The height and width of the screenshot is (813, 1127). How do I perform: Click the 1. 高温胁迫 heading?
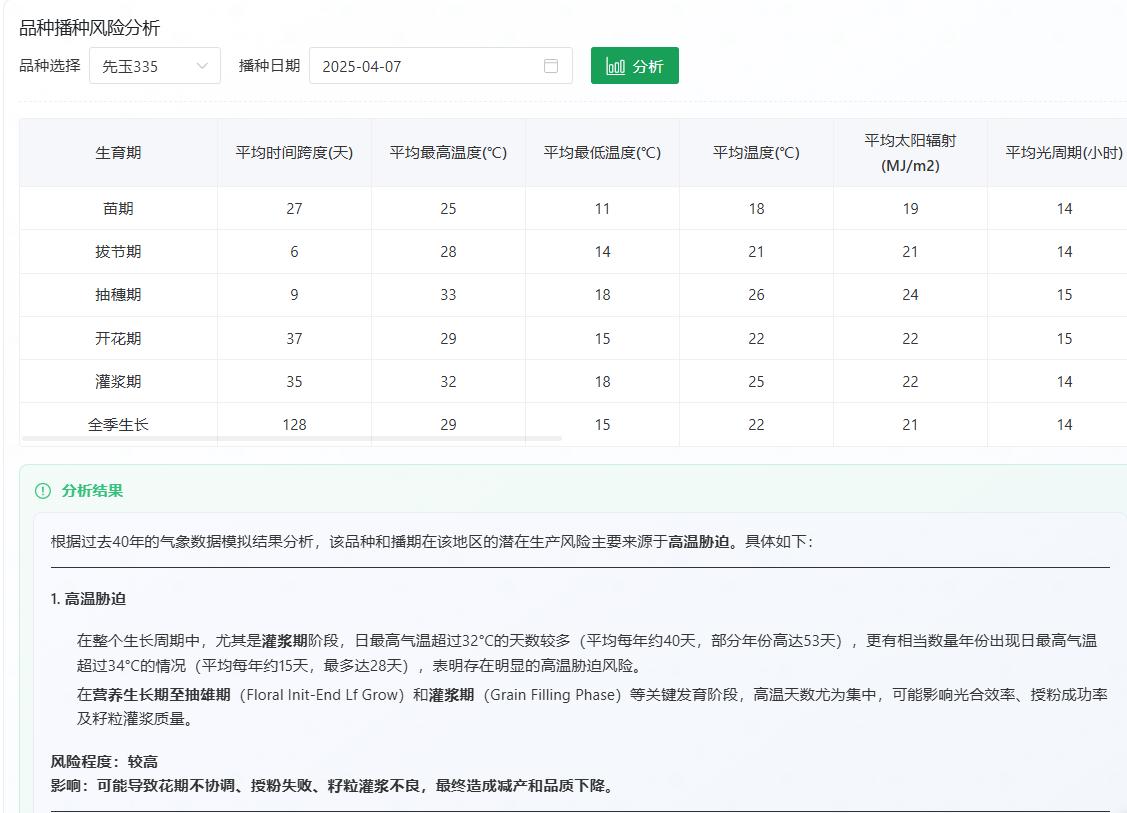(x=88, y=599)
